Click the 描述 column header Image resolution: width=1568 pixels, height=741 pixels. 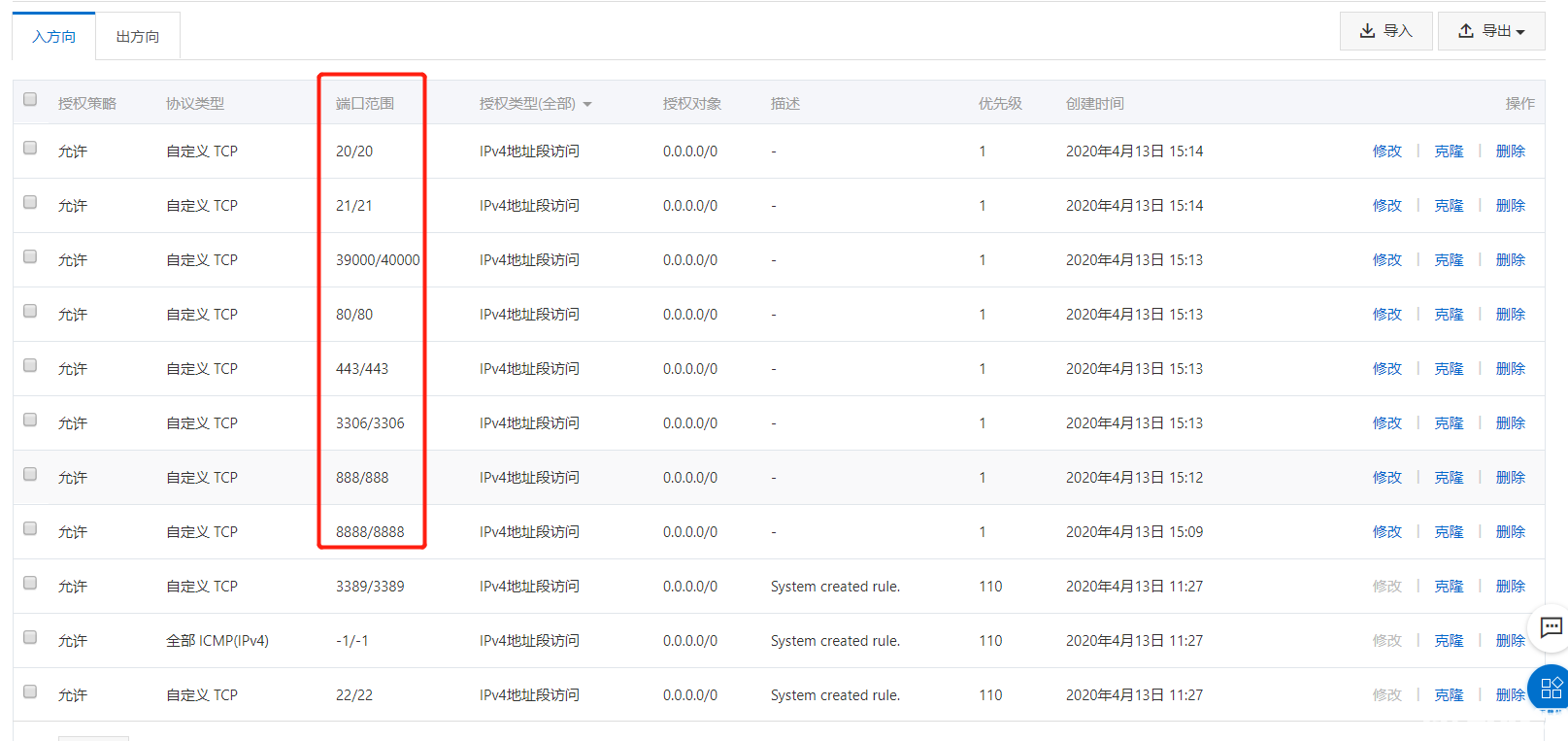(x=785, y=103)
